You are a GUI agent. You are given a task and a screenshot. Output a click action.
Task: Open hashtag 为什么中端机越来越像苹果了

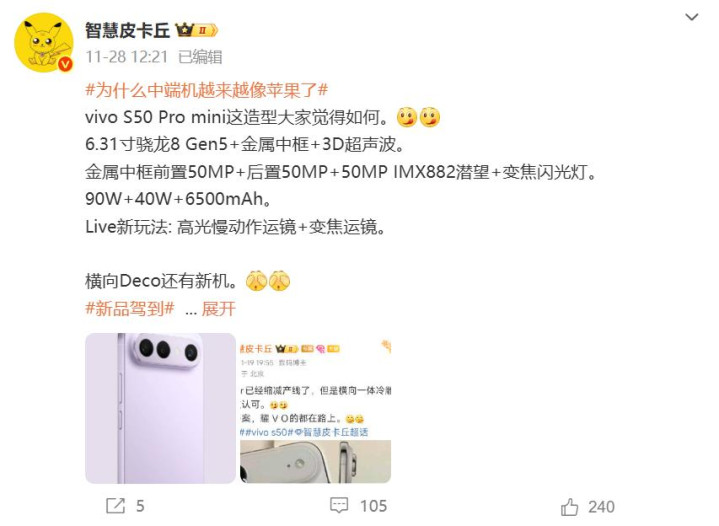(x=206, y=90)
